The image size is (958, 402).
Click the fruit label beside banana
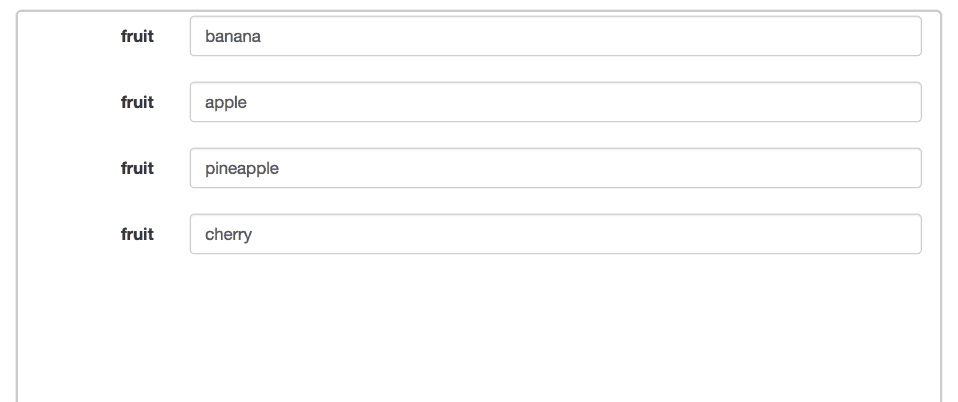(x=137, y=36)
